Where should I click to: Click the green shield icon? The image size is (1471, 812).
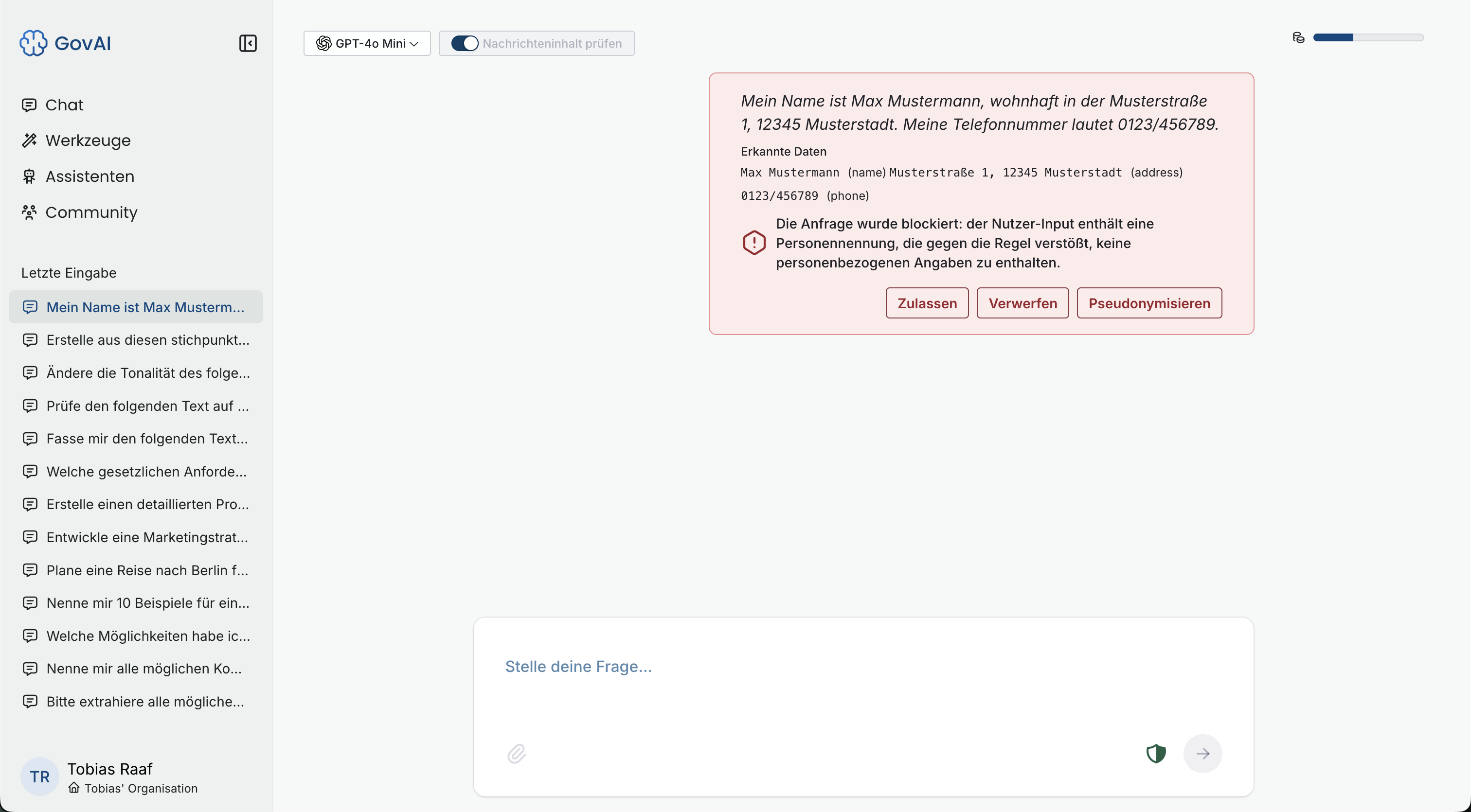(1156, 753)
